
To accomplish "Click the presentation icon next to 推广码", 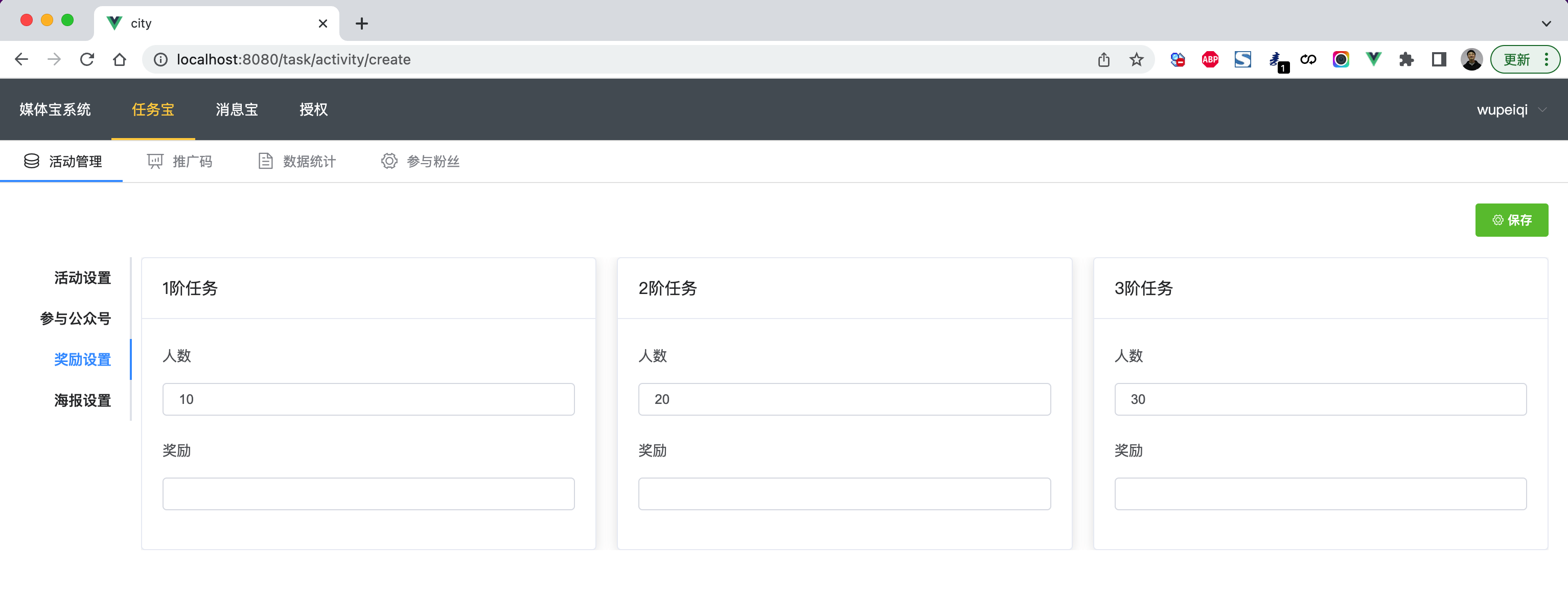I will 155,161.
